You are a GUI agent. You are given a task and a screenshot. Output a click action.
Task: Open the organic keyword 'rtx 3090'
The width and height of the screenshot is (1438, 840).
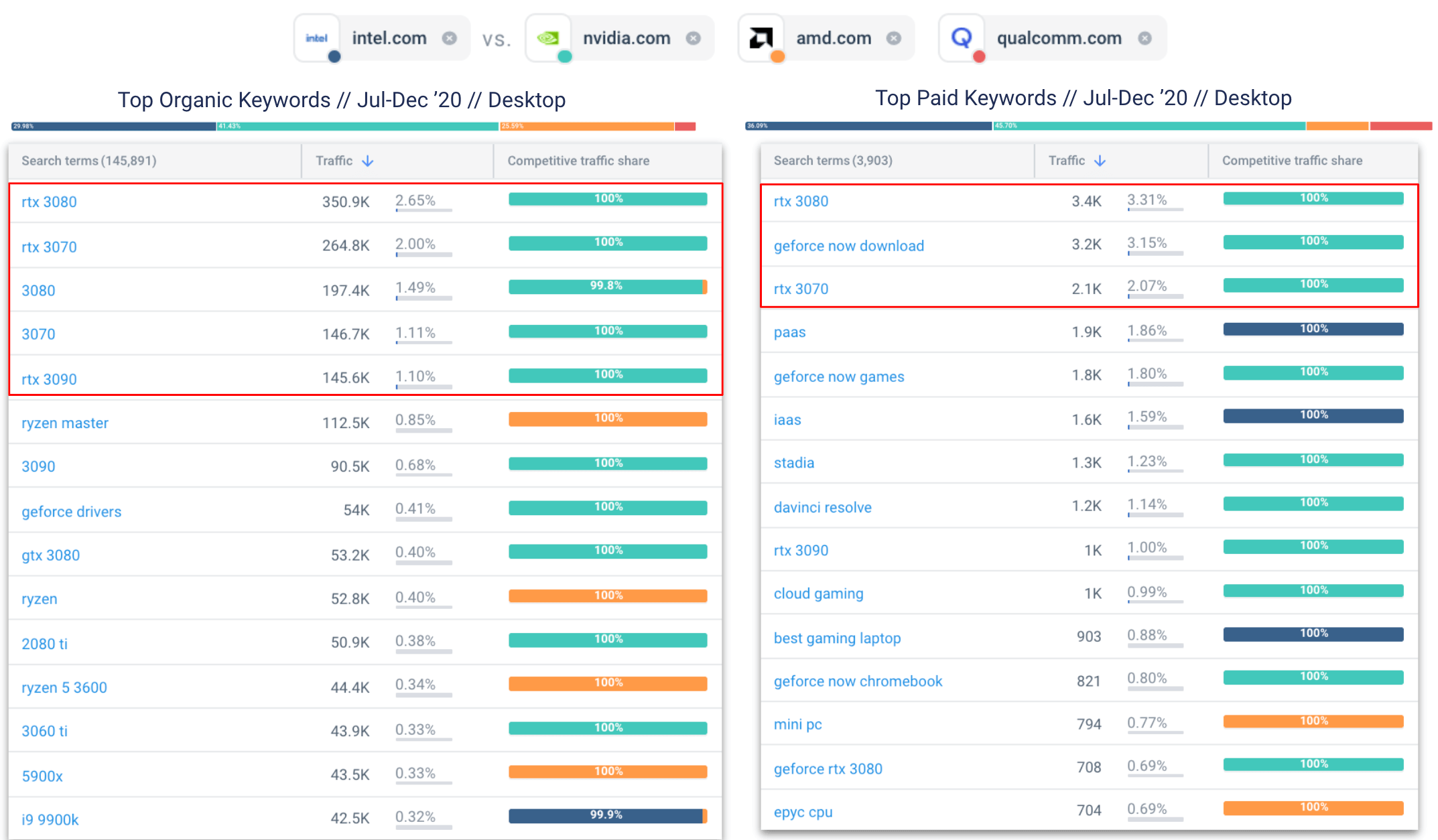(49, 379)
